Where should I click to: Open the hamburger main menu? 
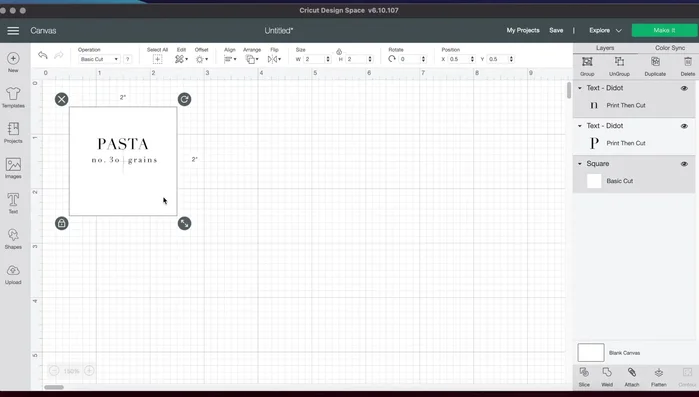pyautogui.click(x=13, y=31)
